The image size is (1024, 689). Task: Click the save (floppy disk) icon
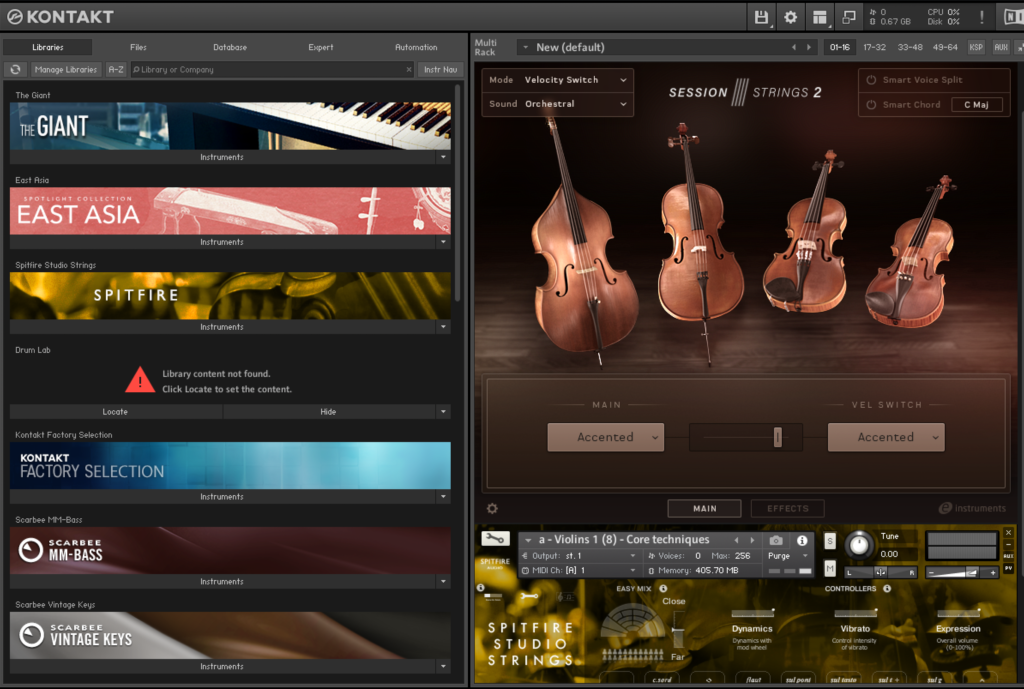pyautogui.click(x=762, y=17)
